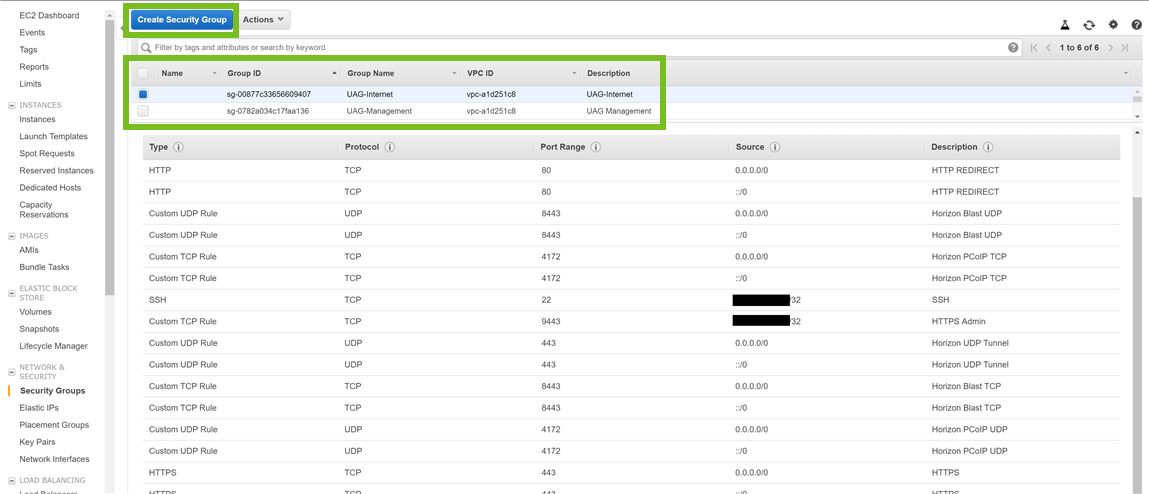Click the sidebar vertical scrollbar
1149x494 pixels.
point(110,158)
